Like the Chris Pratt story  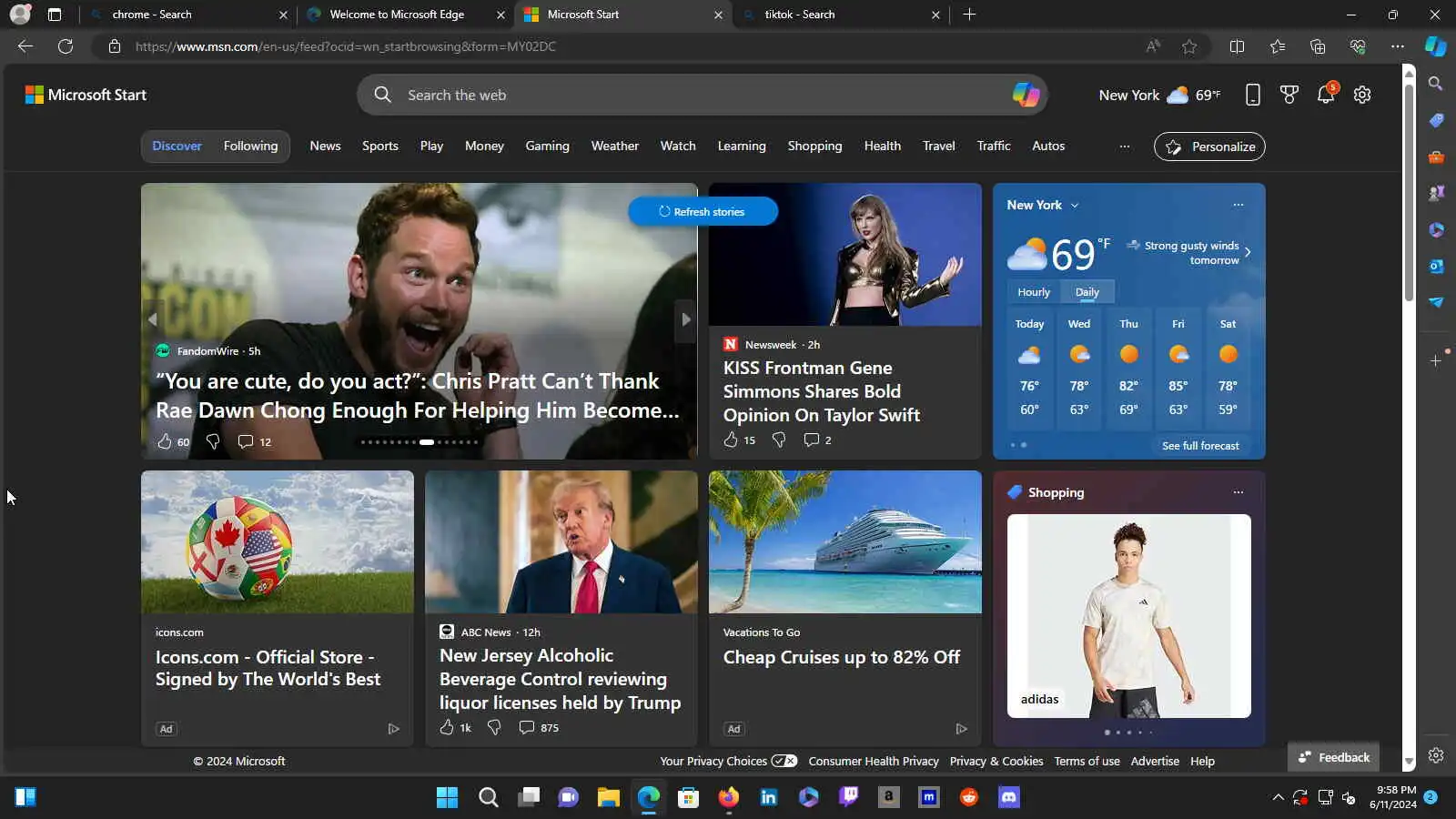(x=165, y=441)
